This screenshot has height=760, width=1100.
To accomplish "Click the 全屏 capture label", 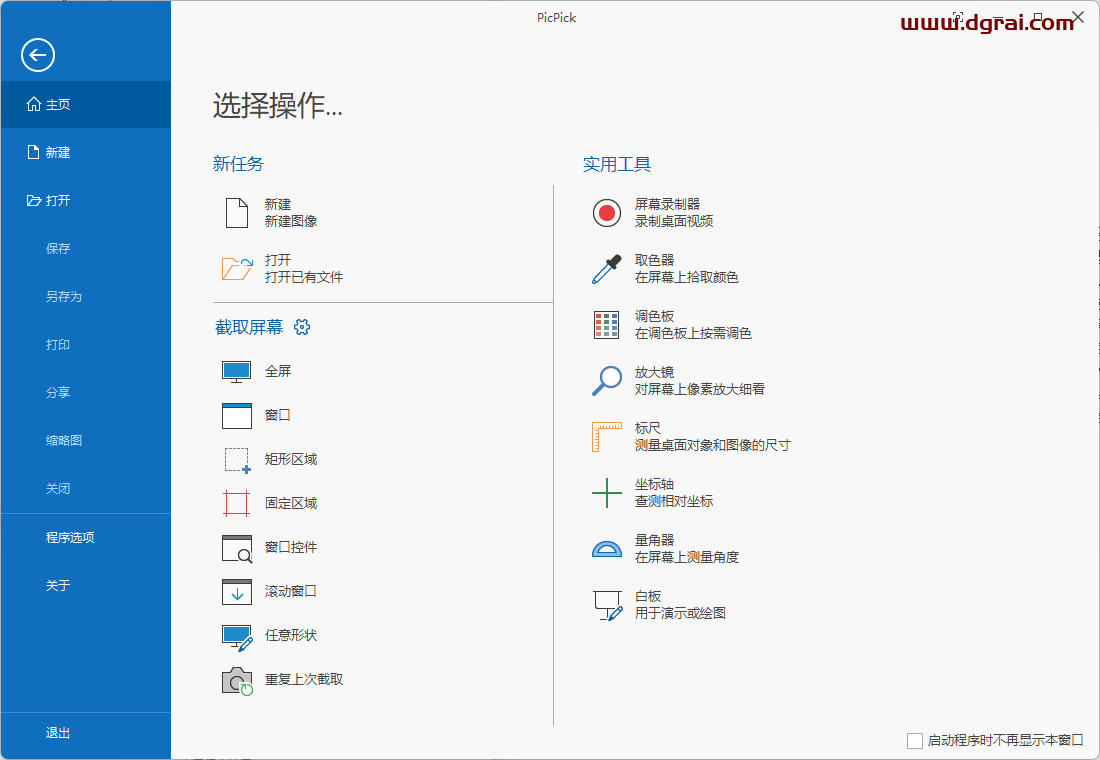I will [278, 371].
